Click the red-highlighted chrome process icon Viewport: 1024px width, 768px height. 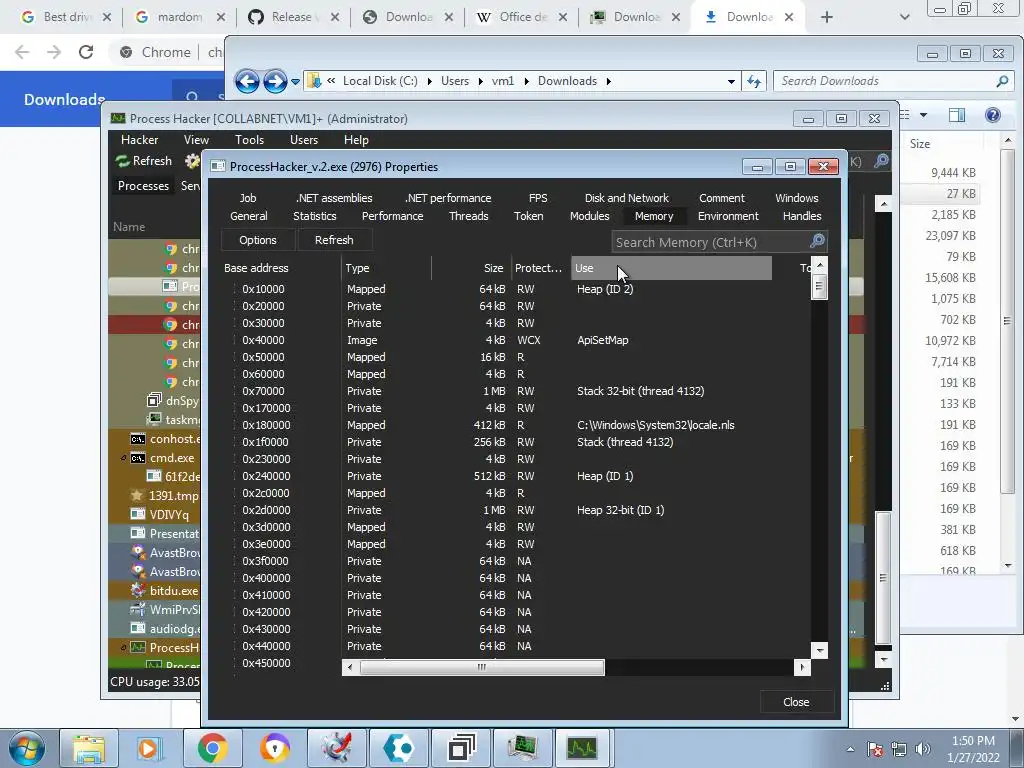170,325
